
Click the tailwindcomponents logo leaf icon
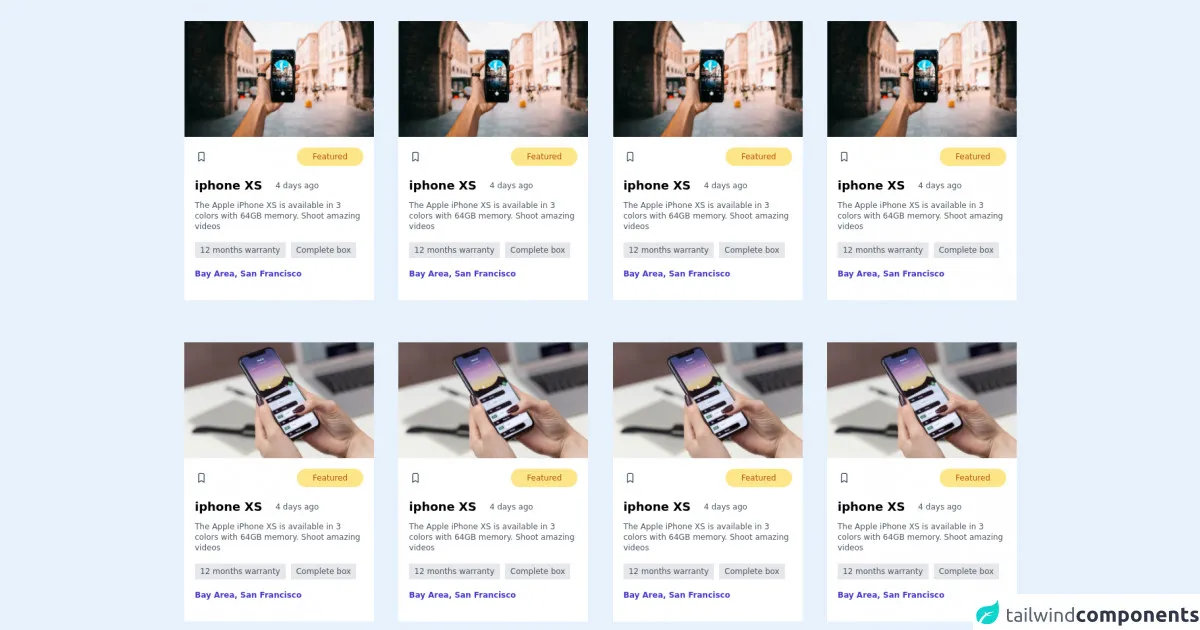pyautogui.click(x=987, y=613)
